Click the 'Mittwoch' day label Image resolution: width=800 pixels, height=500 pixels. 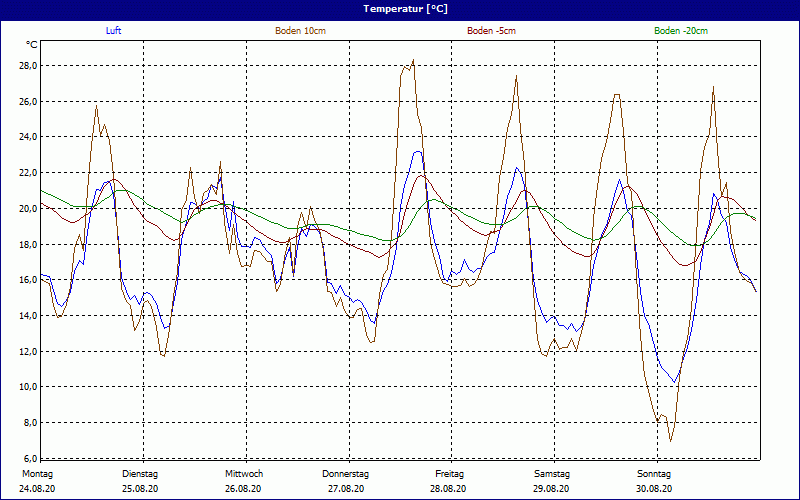tap(244, 474)
